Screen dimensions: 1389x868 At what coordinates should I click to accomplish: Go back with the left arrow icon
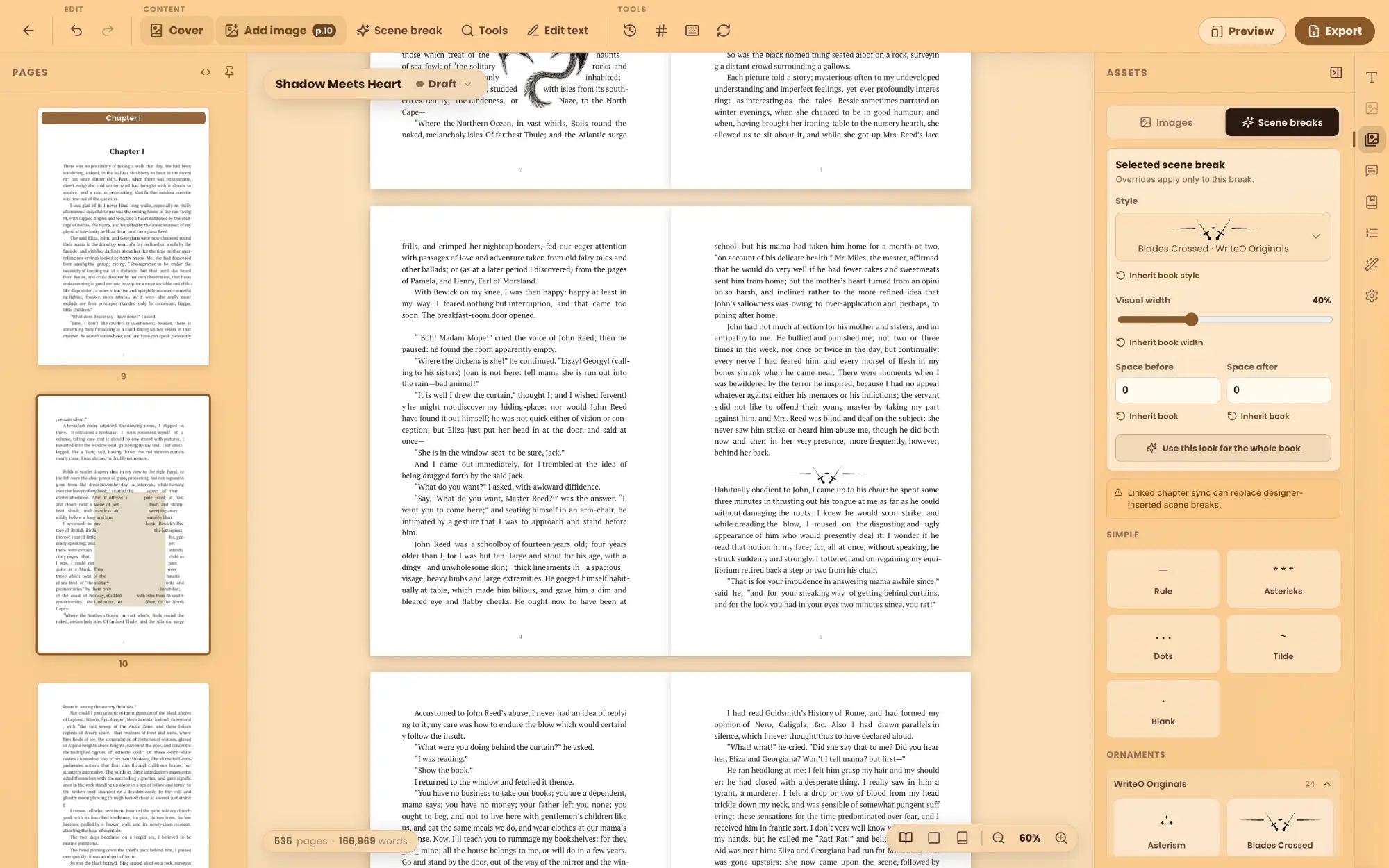coord(28,31)
